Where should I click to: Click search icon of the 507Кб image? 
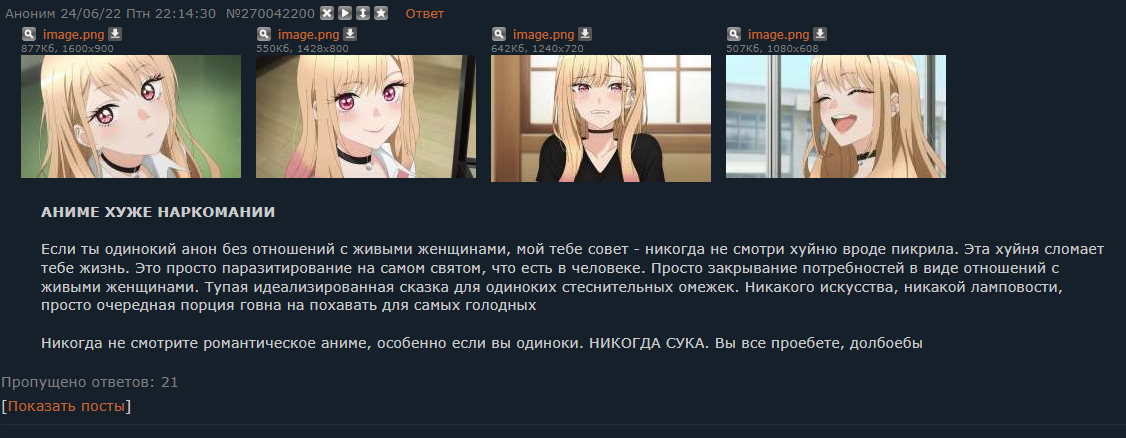tap(733, 34)
